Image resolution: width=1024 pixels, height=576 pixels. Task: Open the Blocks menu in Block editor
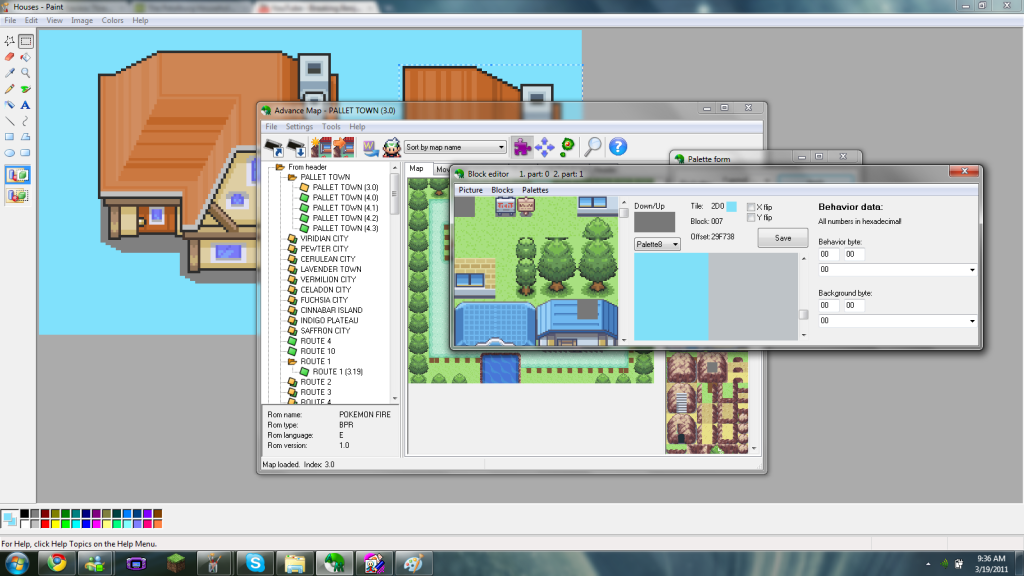click(x=502, y=190)
